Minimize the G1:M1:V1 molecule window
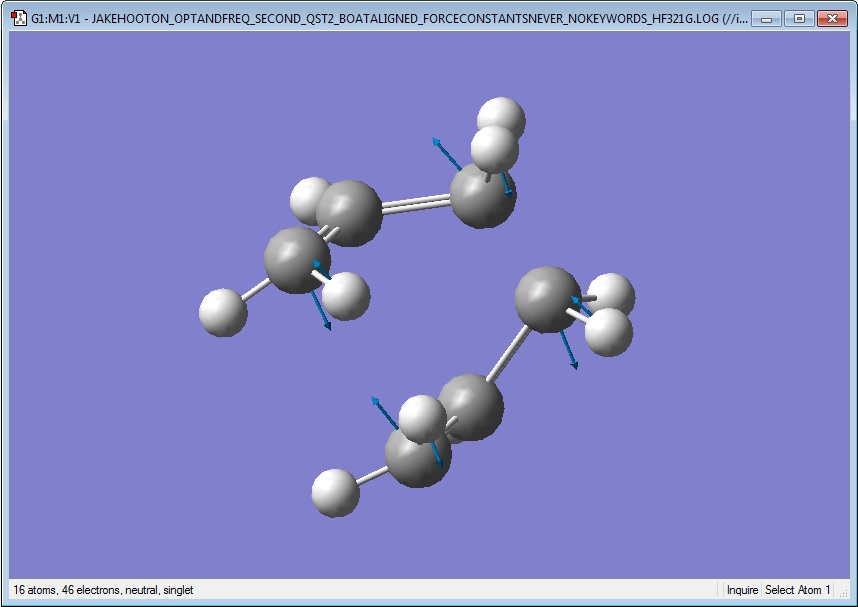 click(x=766, y=19)
